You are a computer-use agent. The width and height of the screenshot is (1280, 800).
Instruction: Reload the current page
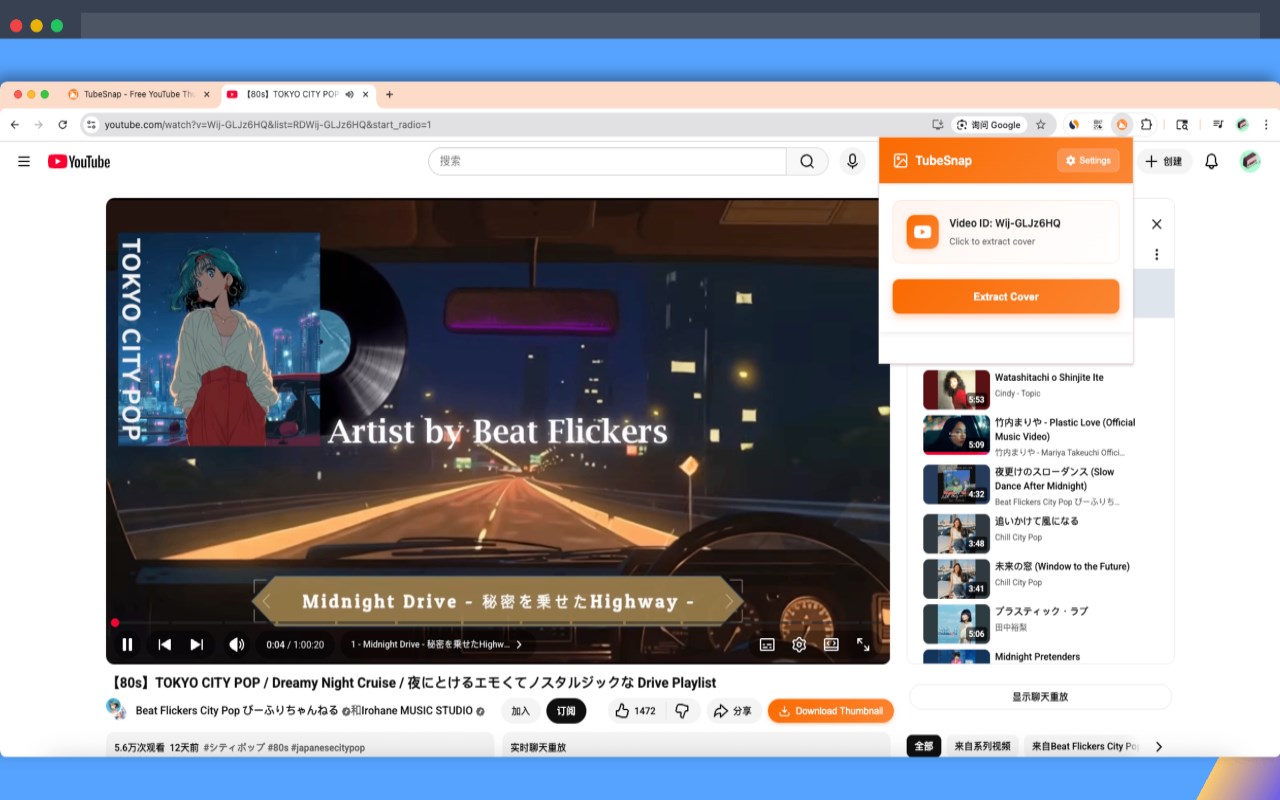(62, 124)
